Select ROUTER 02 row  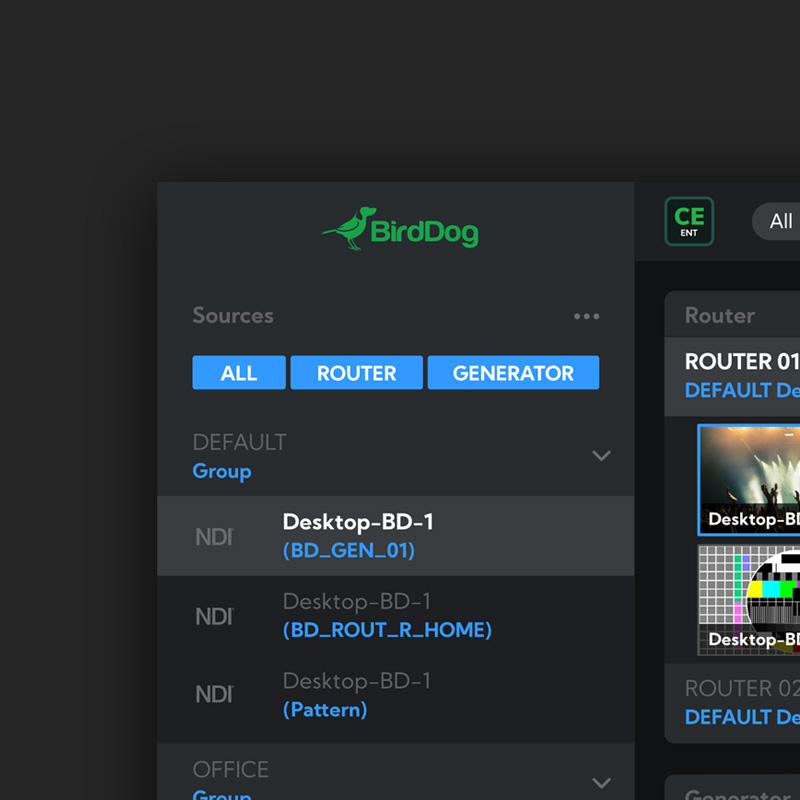pyautogui.click(x=732, y=703)
